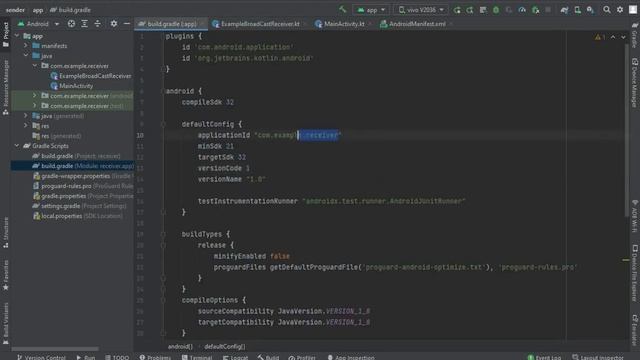Screen dimensions: 640x360
Task: Toggle the Device Manager right side tab
Action: tap(635, 83)
